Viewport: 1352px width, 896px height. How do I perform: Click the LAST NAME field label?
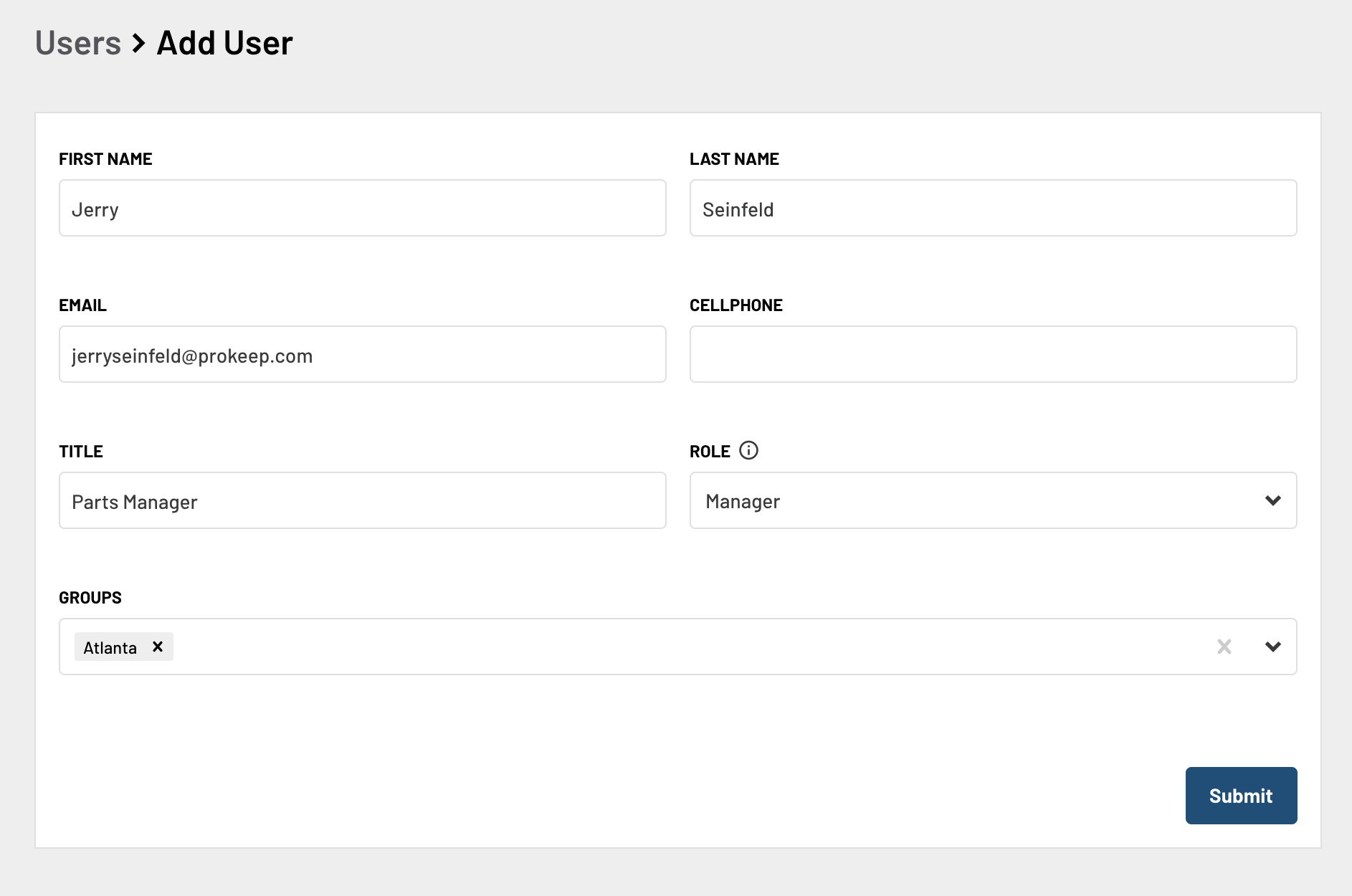[734, 159]
